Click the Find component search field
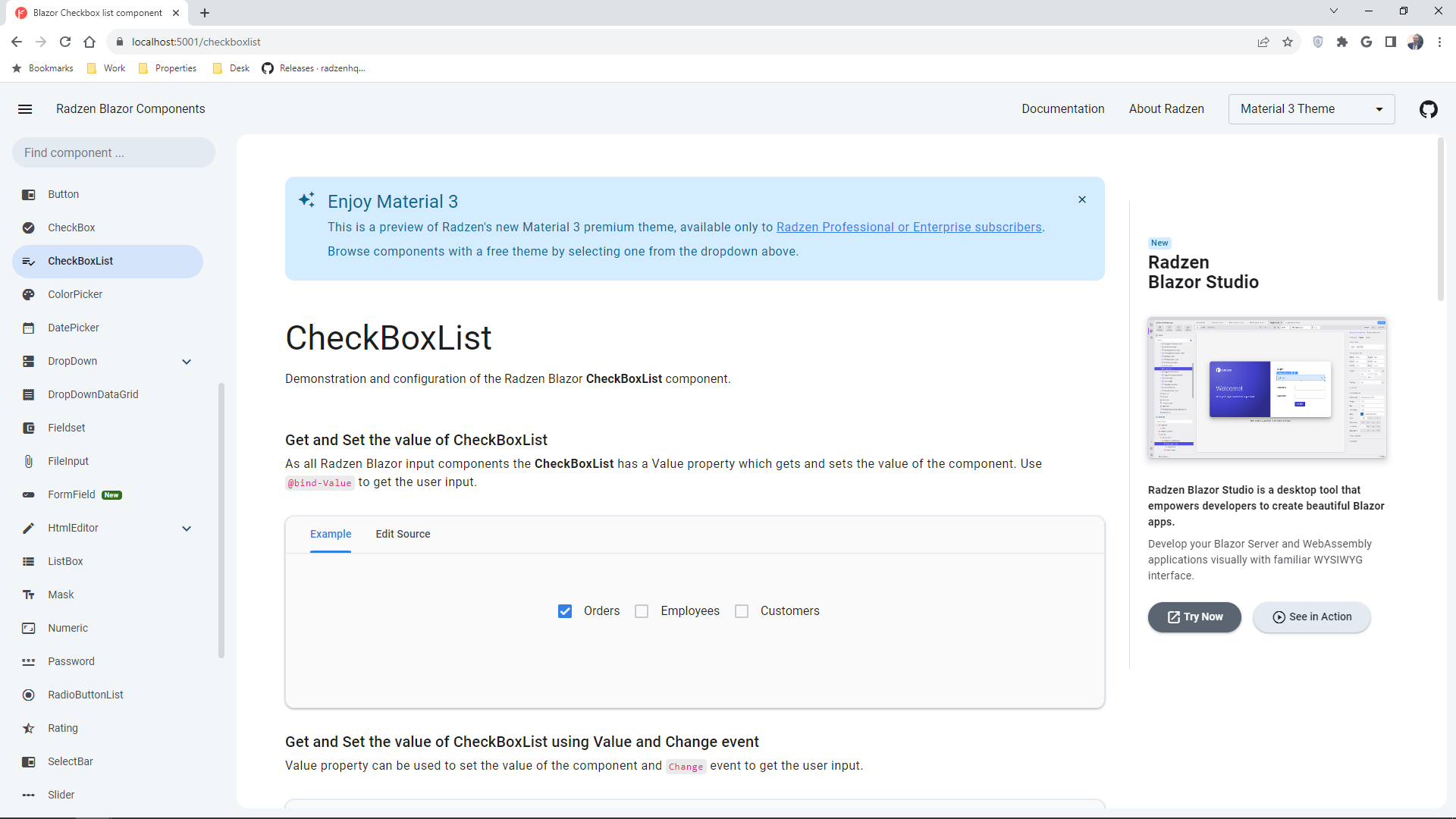Viewport: 1456px width, 819px height. [114, 152]
